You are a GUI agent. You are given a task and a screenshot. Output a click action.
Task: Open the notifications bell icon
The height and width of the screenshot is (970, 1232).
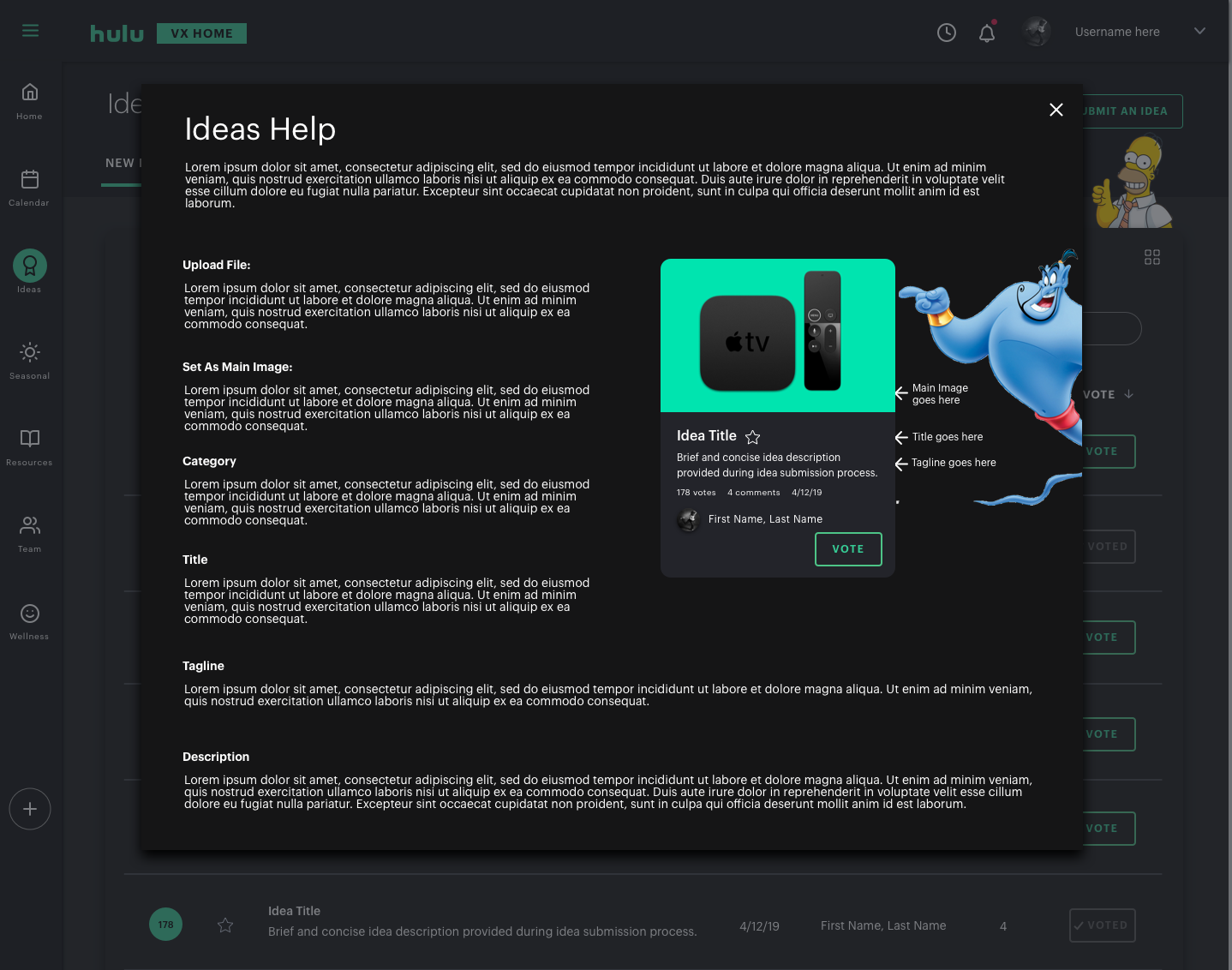pos(987,33)
